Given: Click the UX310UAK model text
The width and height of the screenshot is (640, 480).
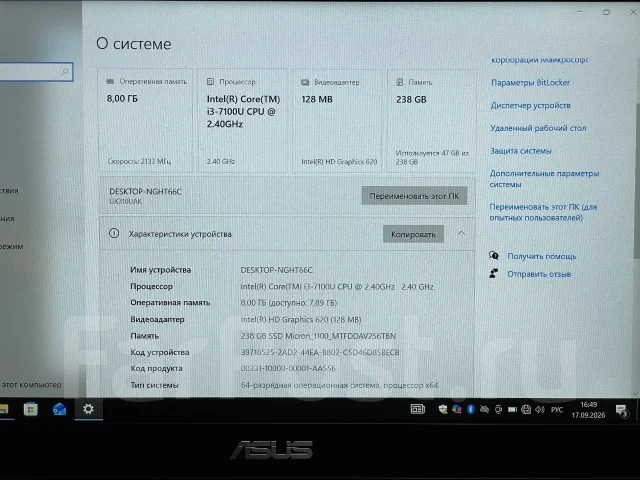Looking at the screenshot, I should click(125, 201).
